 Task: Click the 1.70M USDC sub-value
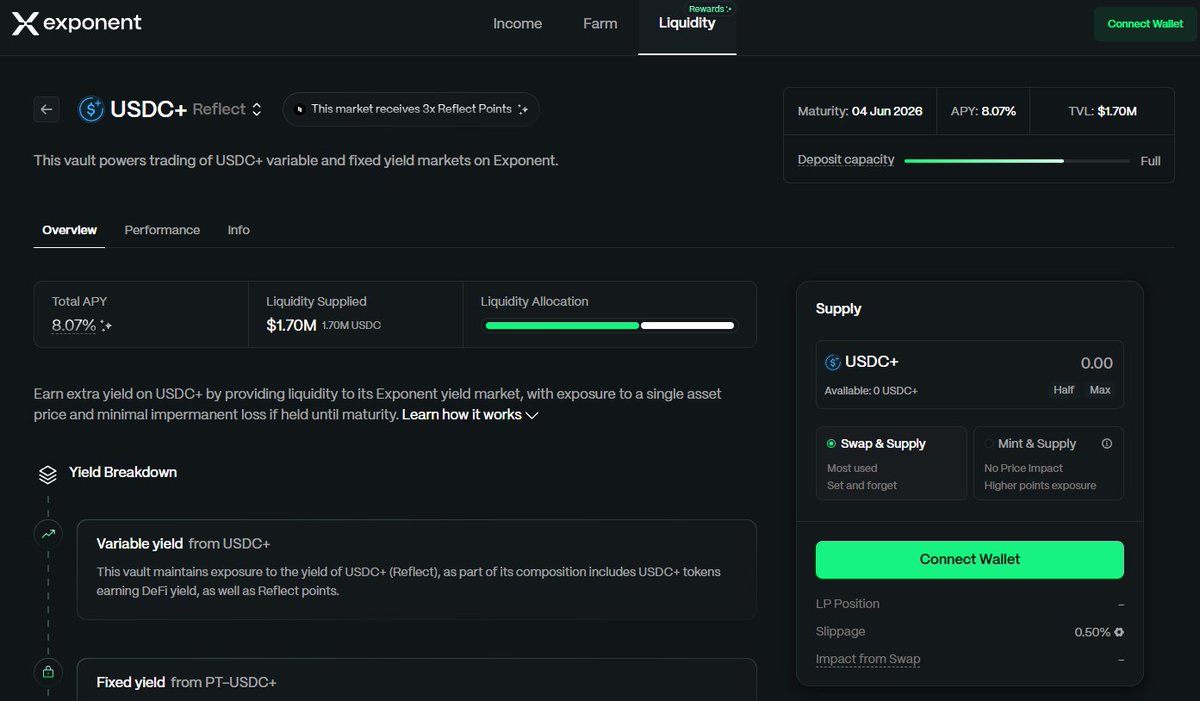point(351,326)
